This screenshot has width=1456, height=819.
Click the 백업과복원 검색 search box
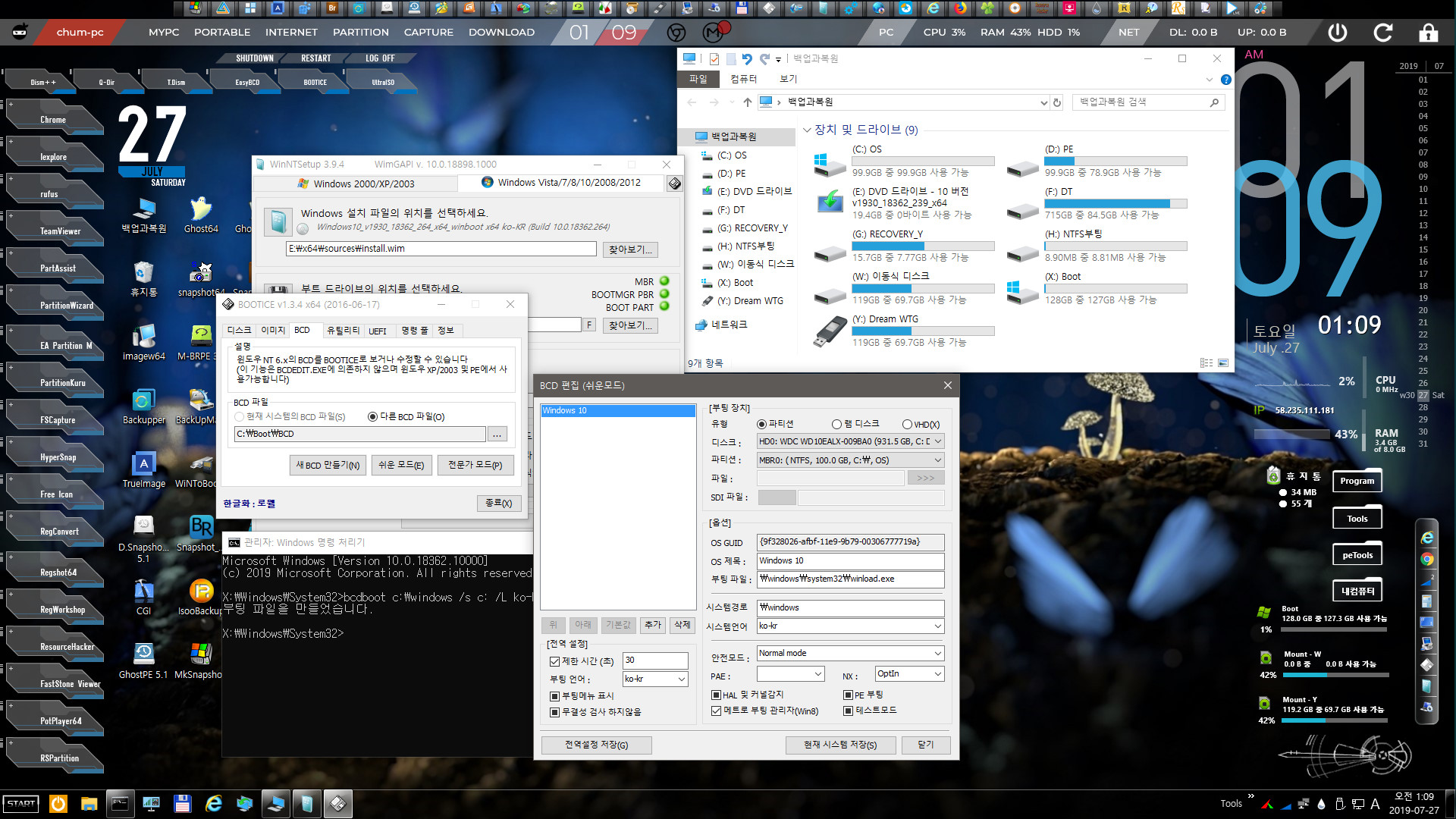(x=1149, y=102)
